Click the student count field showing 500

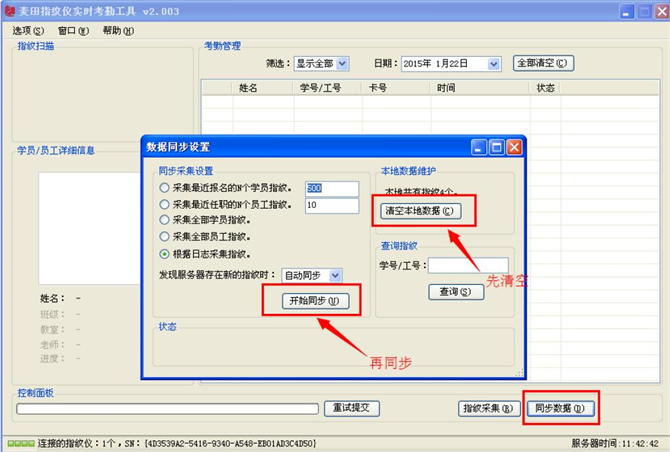(332, 189)
